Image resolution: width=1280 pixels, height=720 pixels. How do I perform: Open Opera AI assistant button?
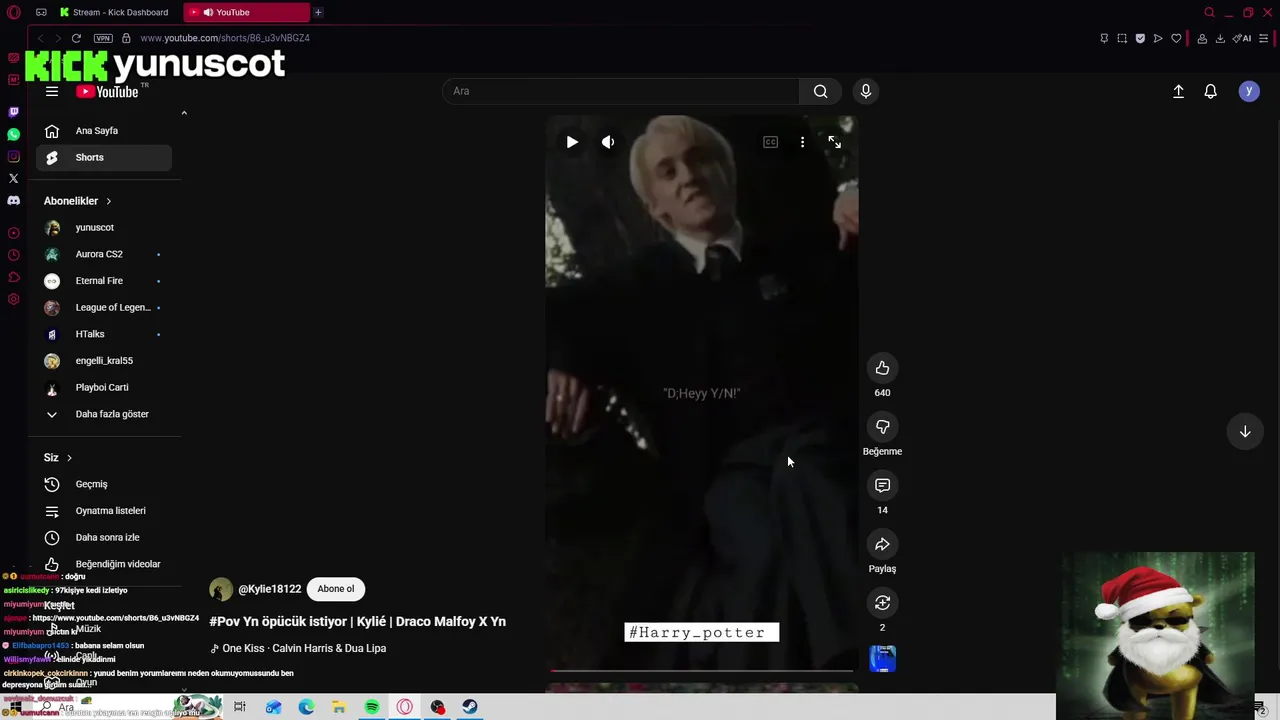pyautogui.click(x=1241, y=38)
